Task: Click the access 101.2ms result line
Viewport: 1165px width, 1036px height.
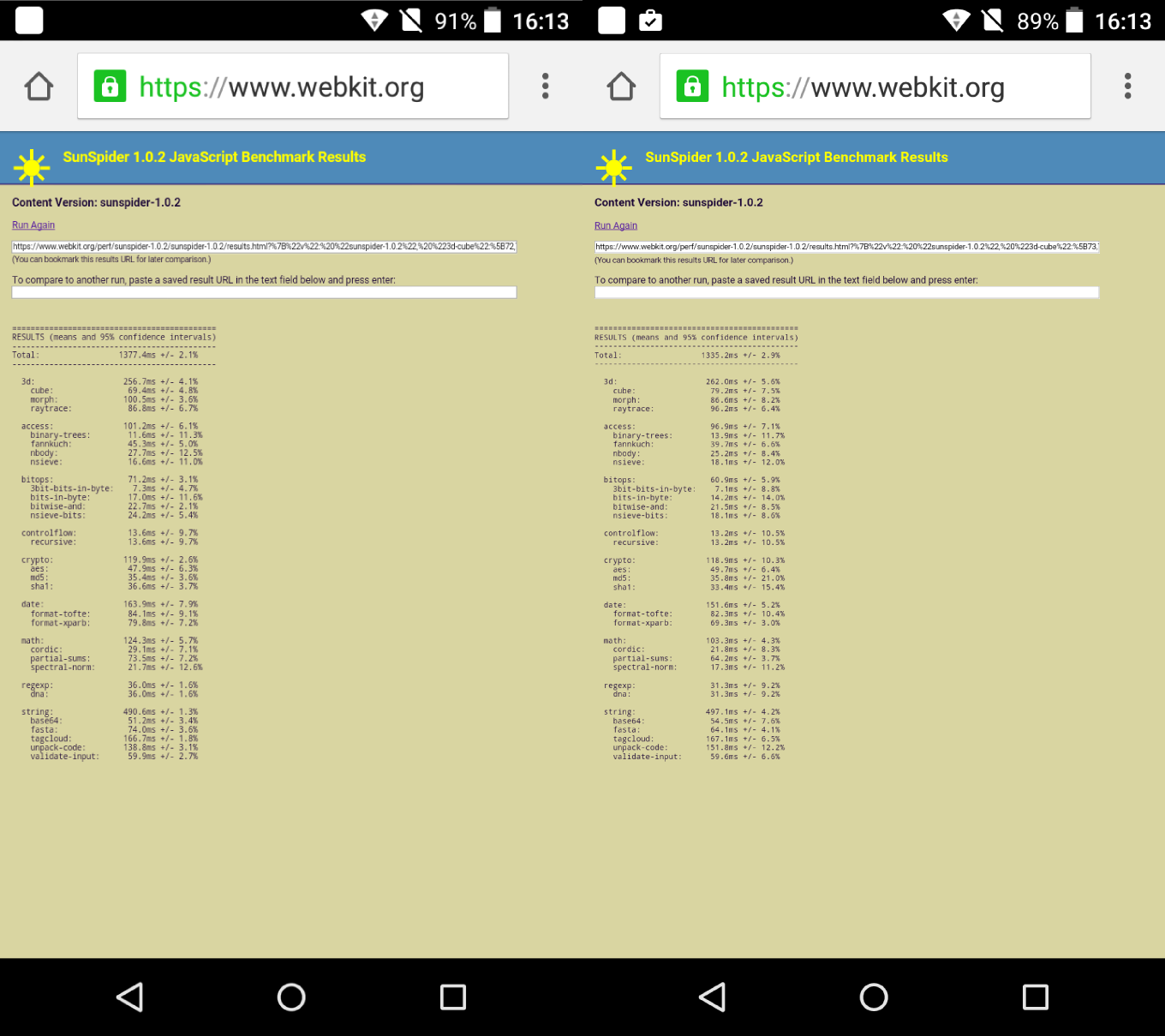Action: (x=110, y=426)
